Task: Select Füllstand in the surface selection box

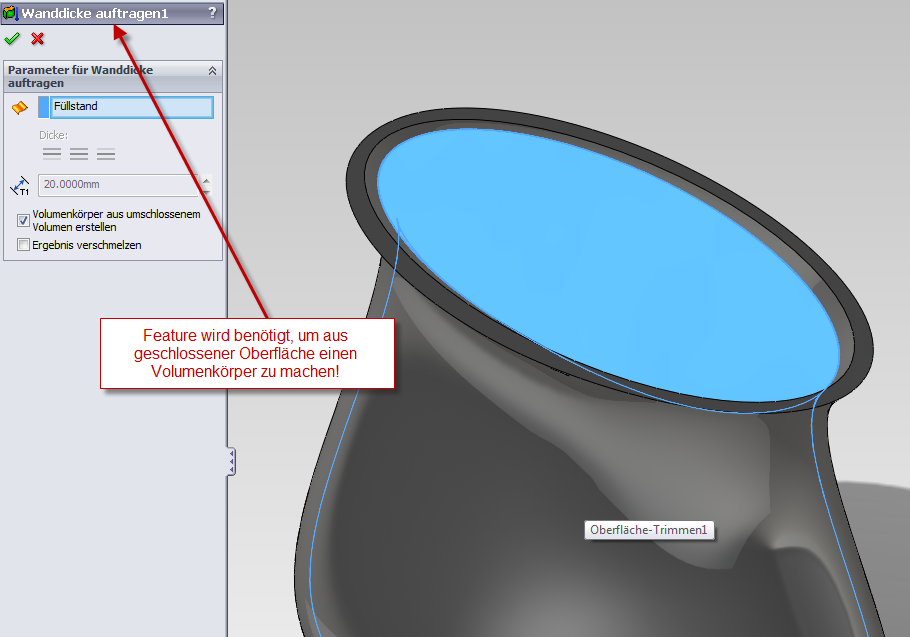Action: click(x=132, y=107)
